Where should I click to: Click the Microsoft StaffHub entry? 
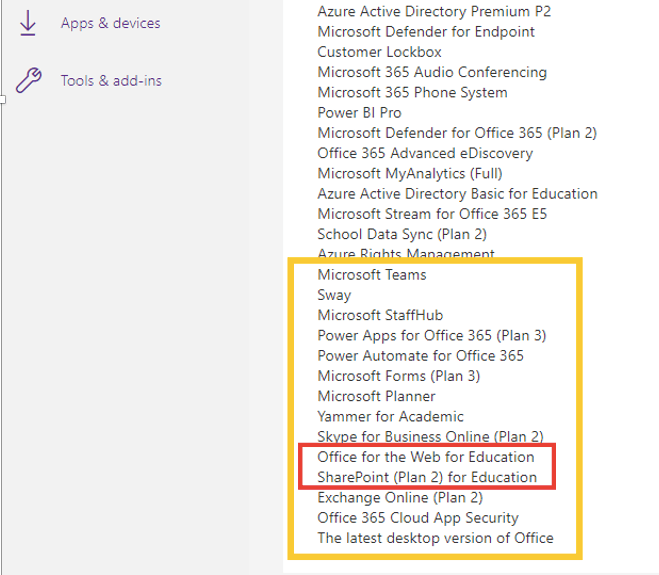coord(380,315)
